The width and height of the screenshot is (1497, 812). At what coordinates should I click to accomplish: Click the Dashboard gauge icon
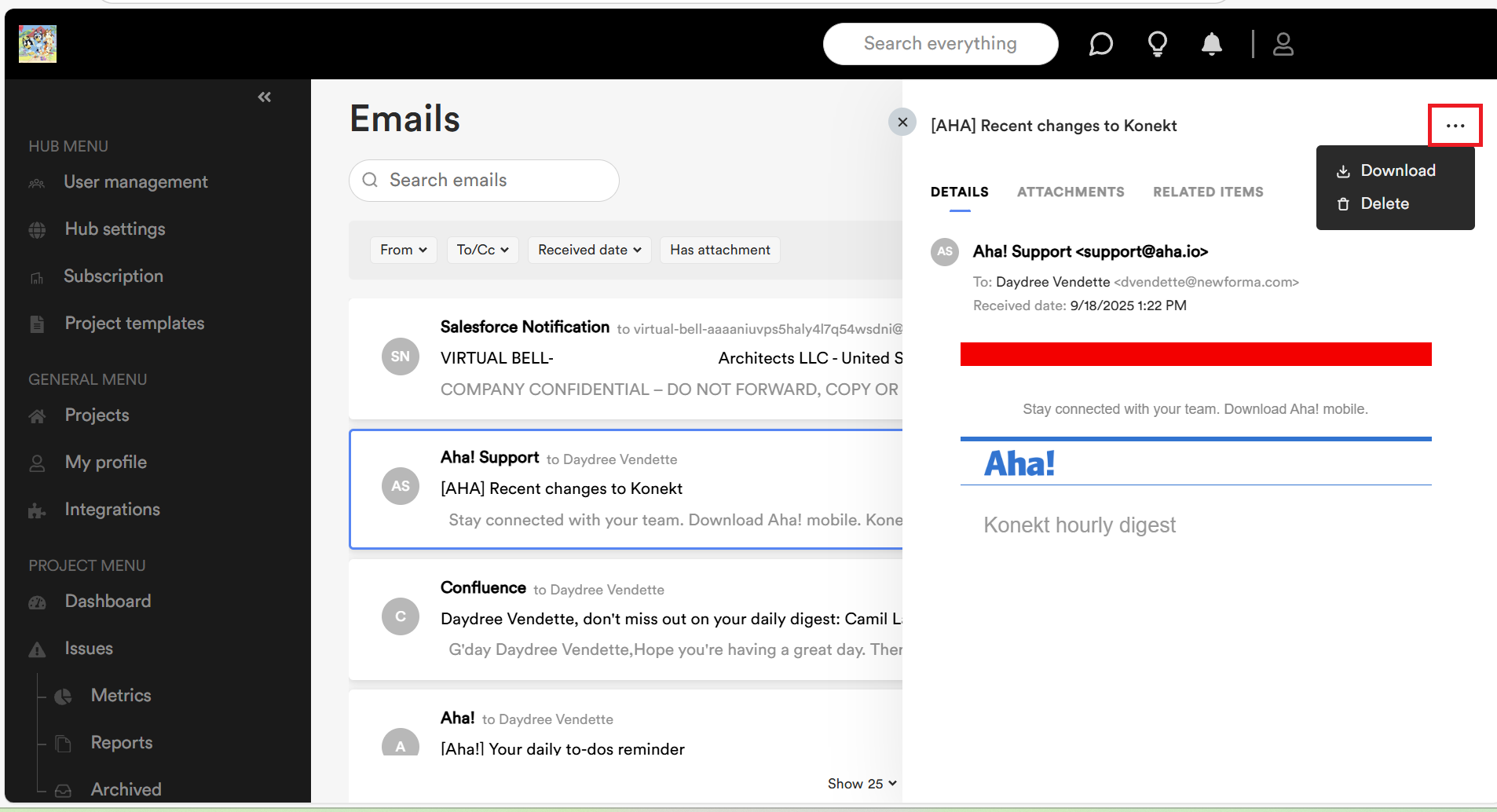(37, 602)
